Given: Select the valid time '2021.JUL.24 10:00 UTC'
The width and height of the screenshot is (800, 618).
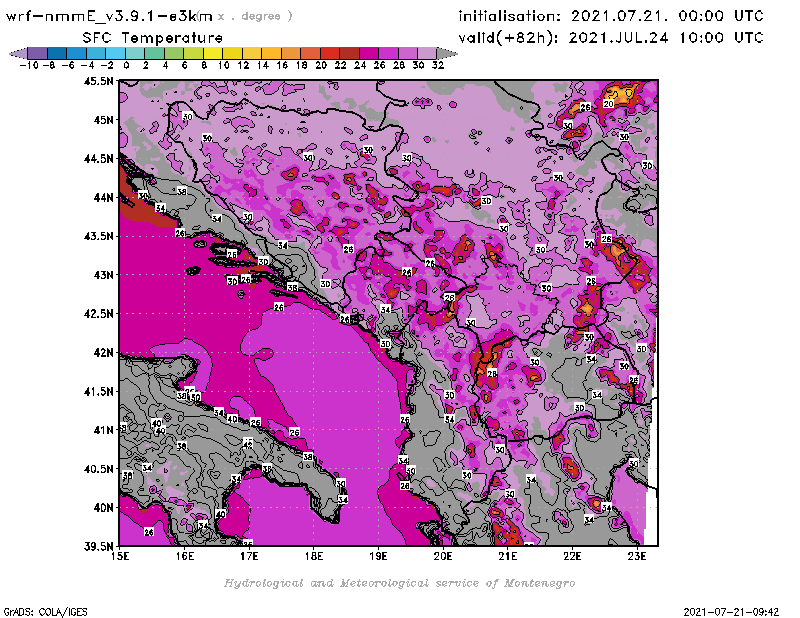Looking at the screenshot, I should pos(666,37).
